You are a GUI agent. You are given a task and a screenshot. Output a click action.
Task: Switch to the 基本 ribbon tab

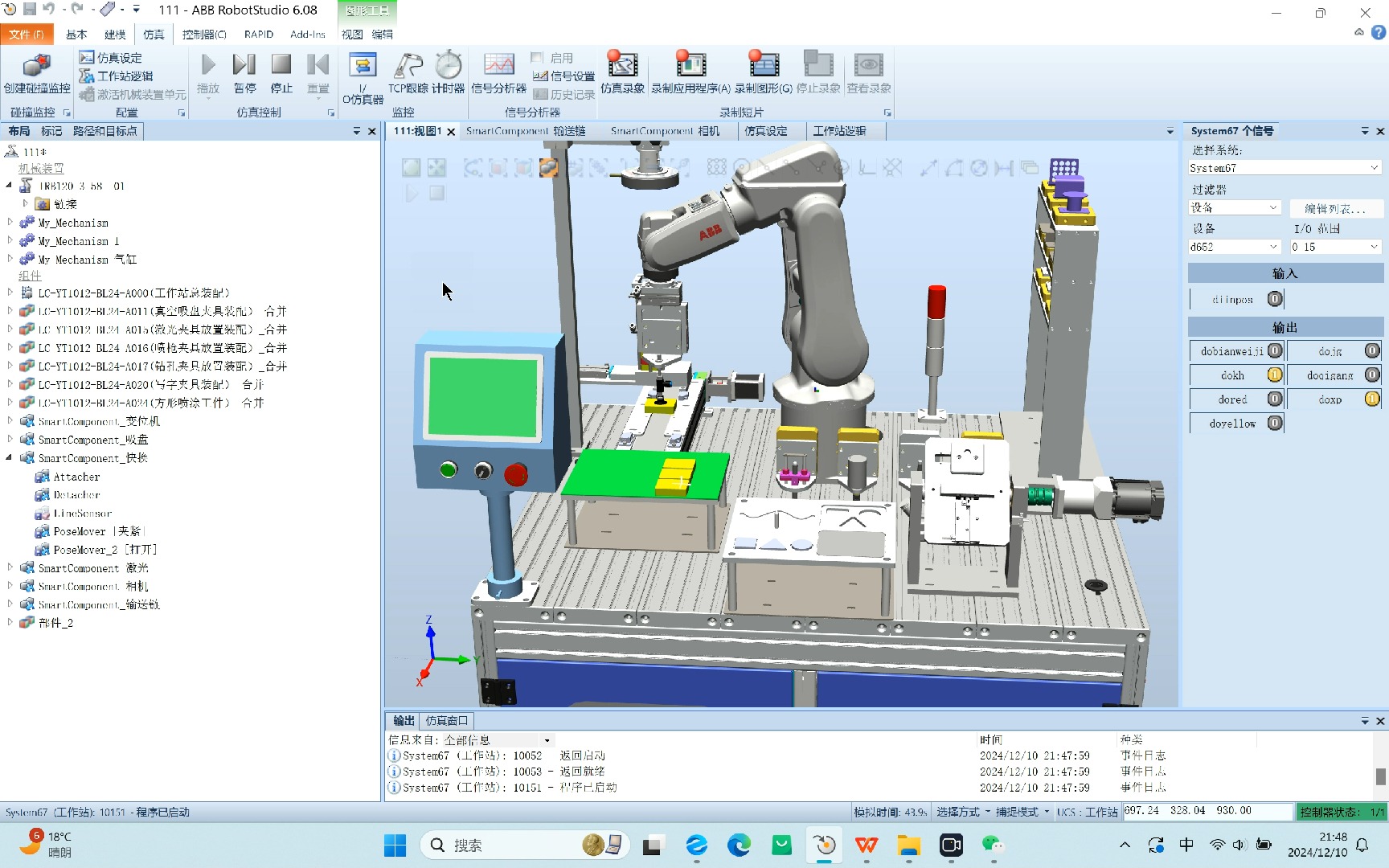point(76,35)
